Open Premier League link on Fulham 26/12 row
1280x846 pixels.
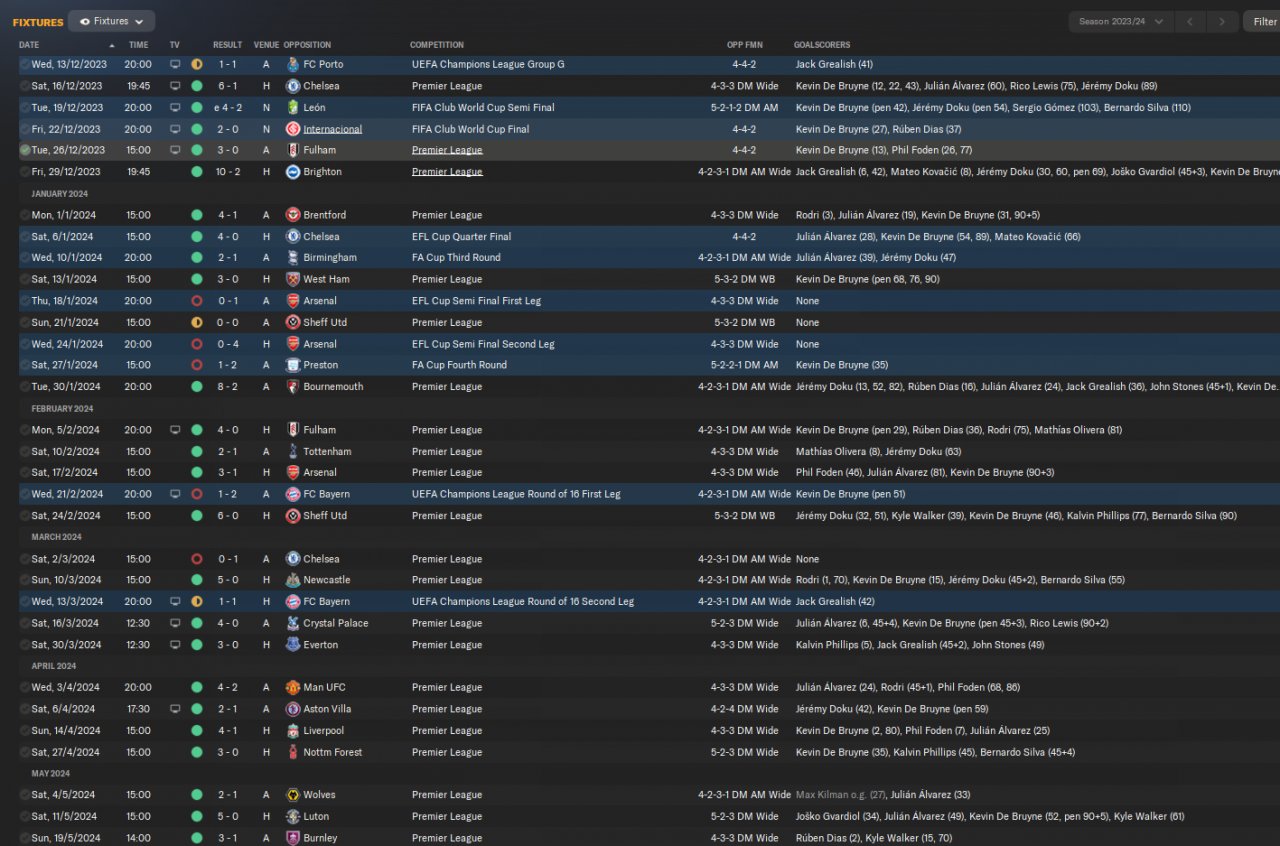point(447,150)
